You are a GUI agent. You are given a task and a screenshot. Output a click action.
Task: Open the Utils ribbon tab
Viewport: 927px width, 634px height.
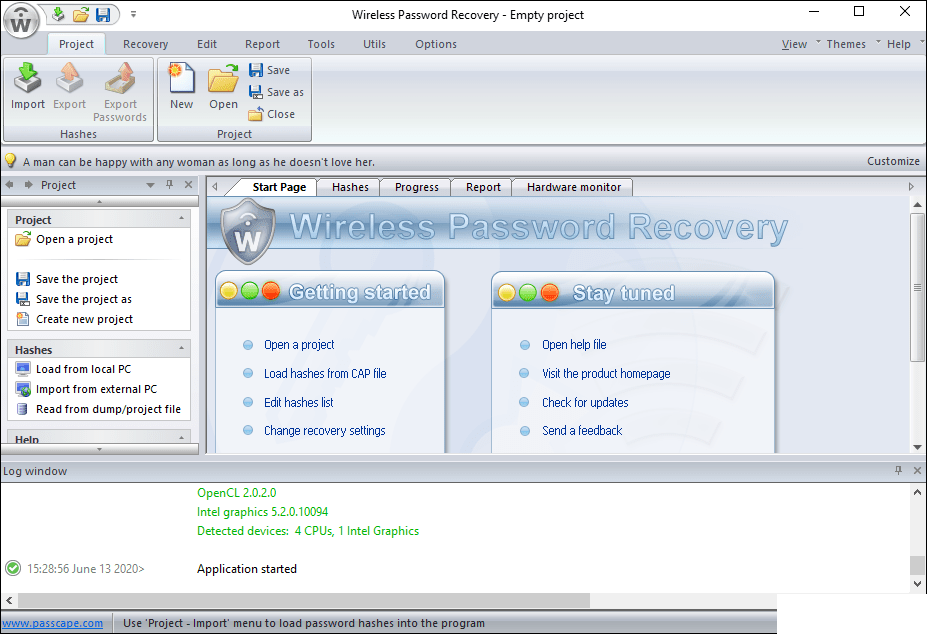374,44
